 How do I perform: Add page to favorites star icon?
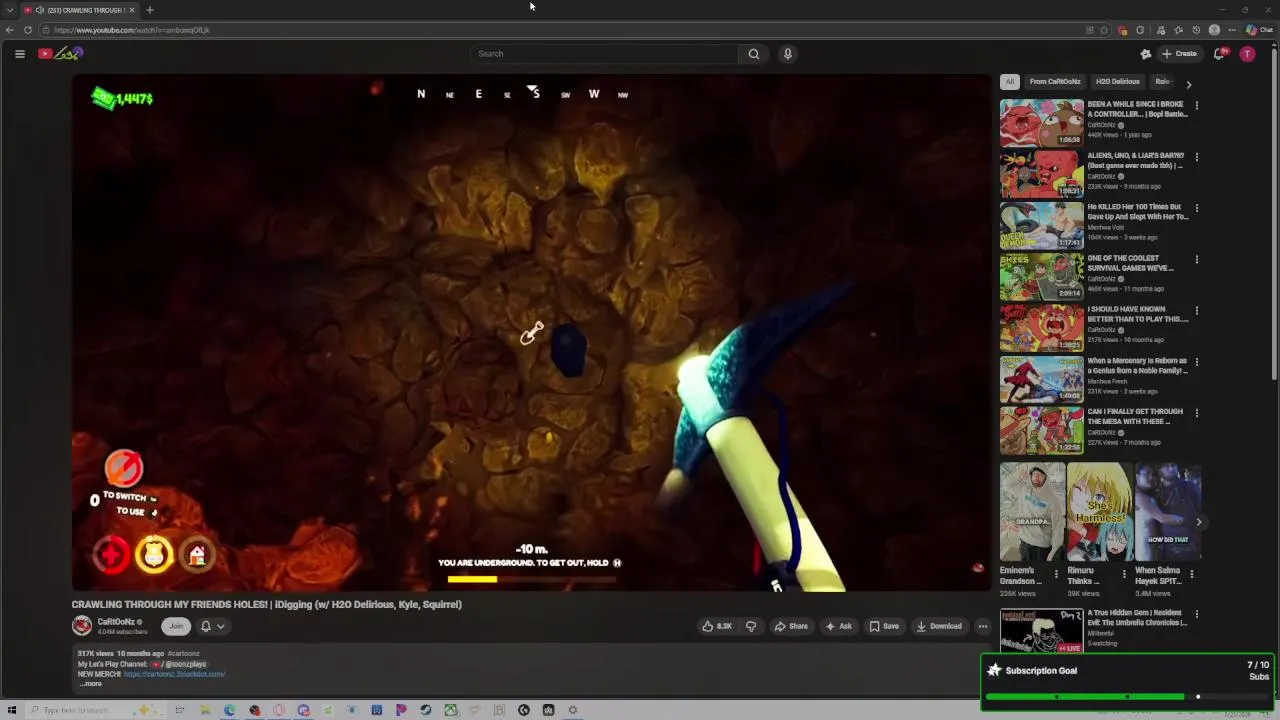click(x=1104, y=30)
